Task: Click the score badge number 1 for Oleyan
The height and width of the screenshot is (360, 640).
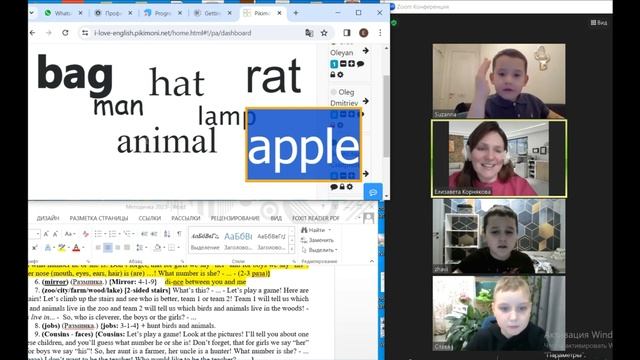Action: 334,64
